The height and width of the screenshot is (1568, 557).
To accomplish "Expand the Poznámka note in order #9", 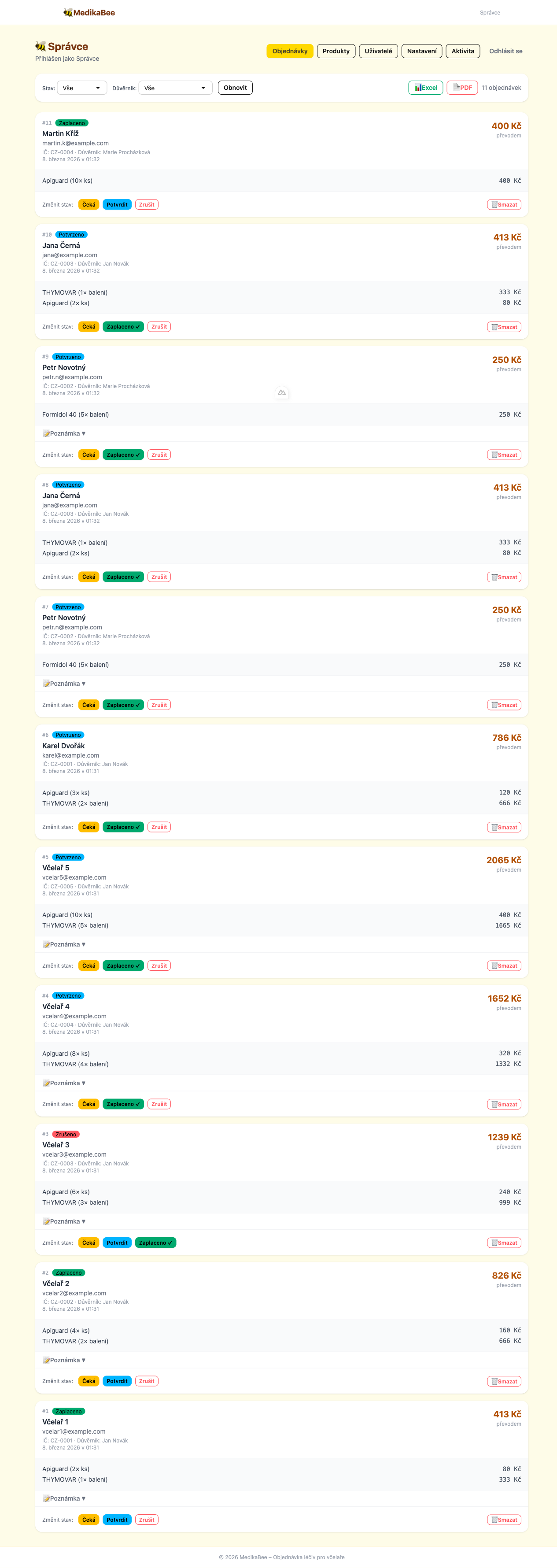I will tap(65, 433).
